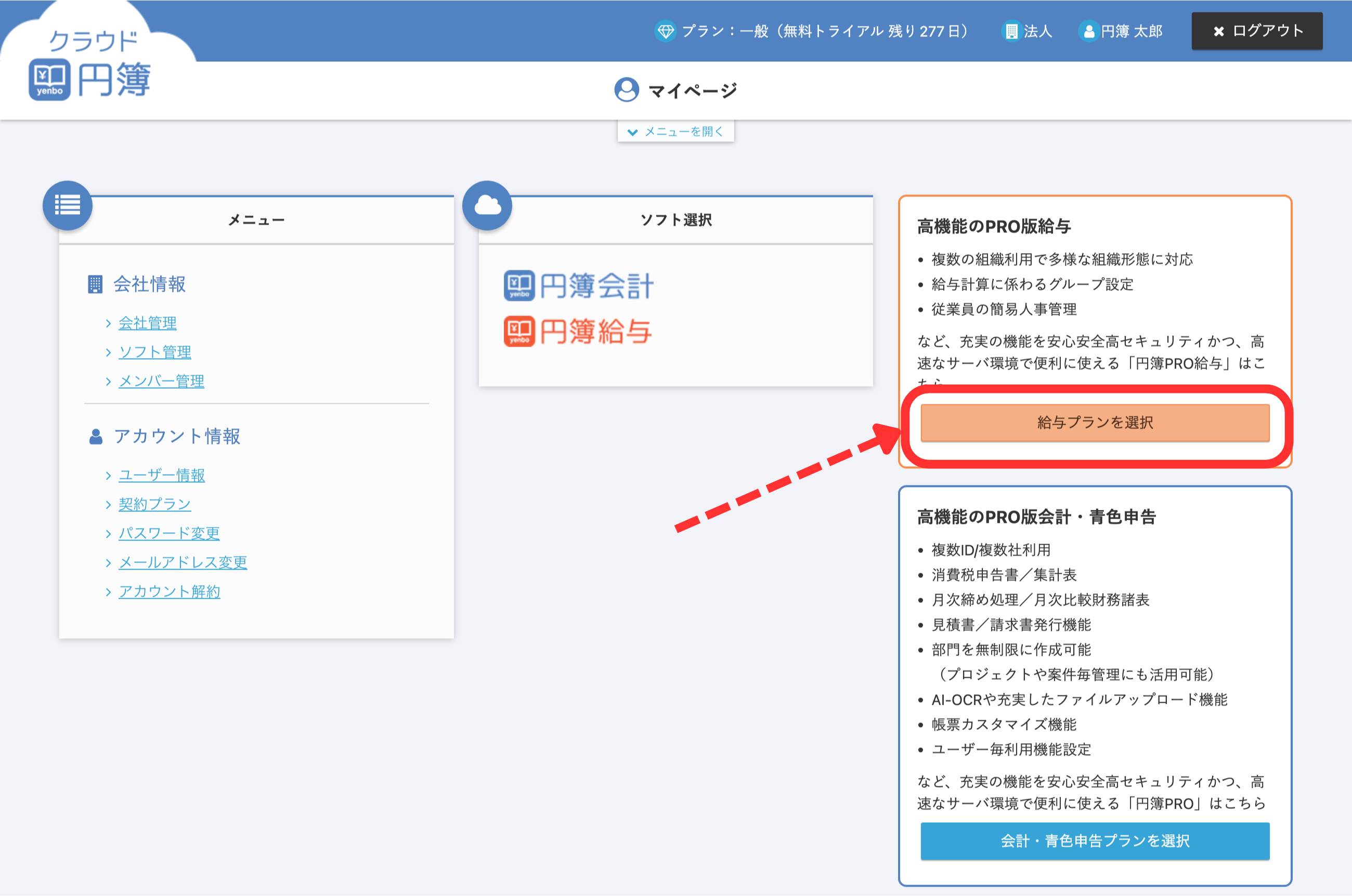Click the building icon next to 法人
Viewport: 1352px width, 896px height.
pos(1011,31)
